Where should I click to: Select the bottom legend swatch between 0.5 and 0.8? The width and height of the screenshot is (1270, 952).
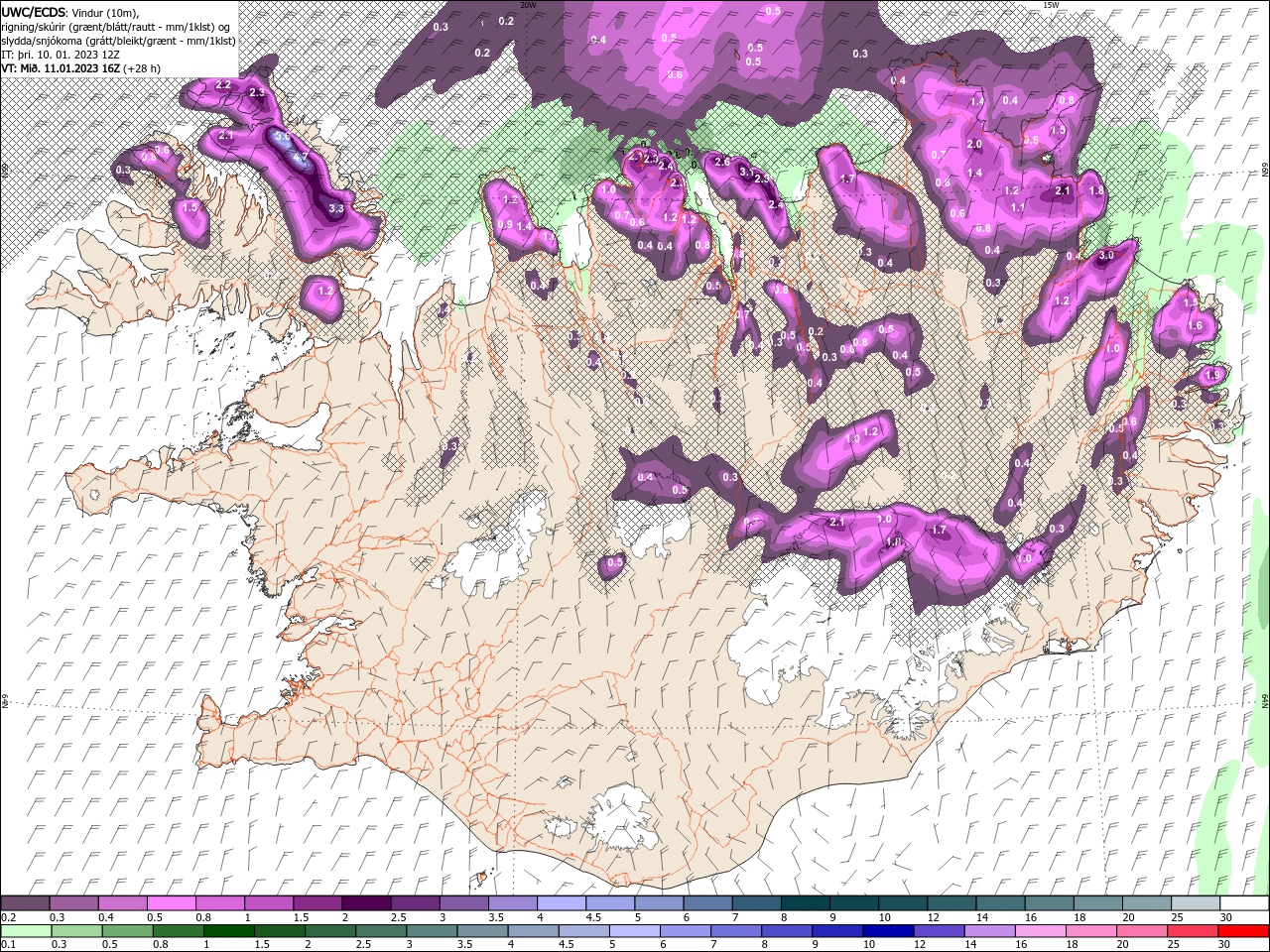point(127,930)
